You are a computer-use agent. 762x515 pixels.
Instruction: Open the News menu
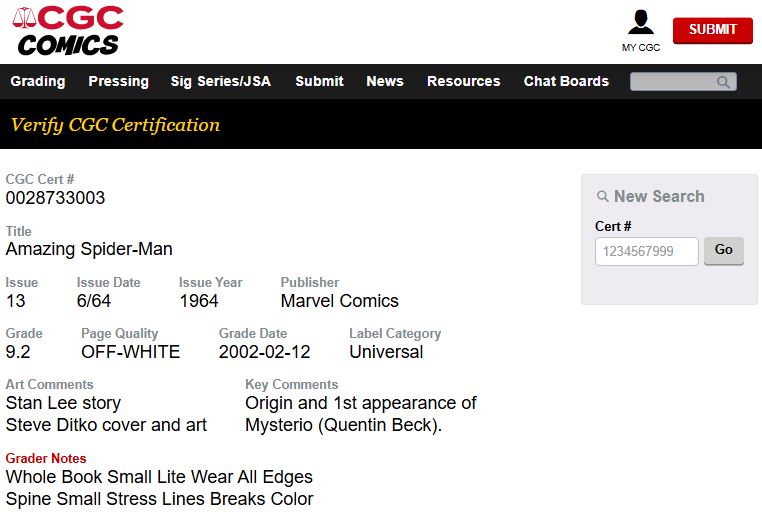pyautogui.click(x=385, y=81)
